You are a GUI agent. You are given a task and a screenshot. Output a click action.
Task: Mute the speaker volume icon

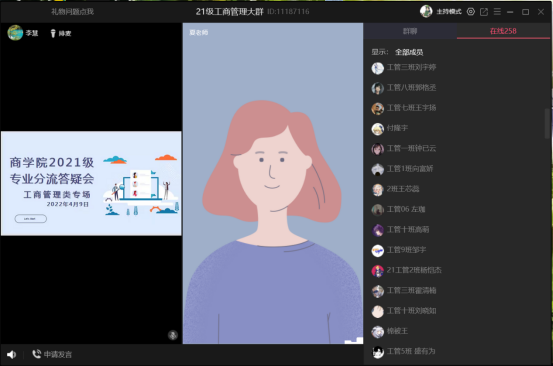11,354
